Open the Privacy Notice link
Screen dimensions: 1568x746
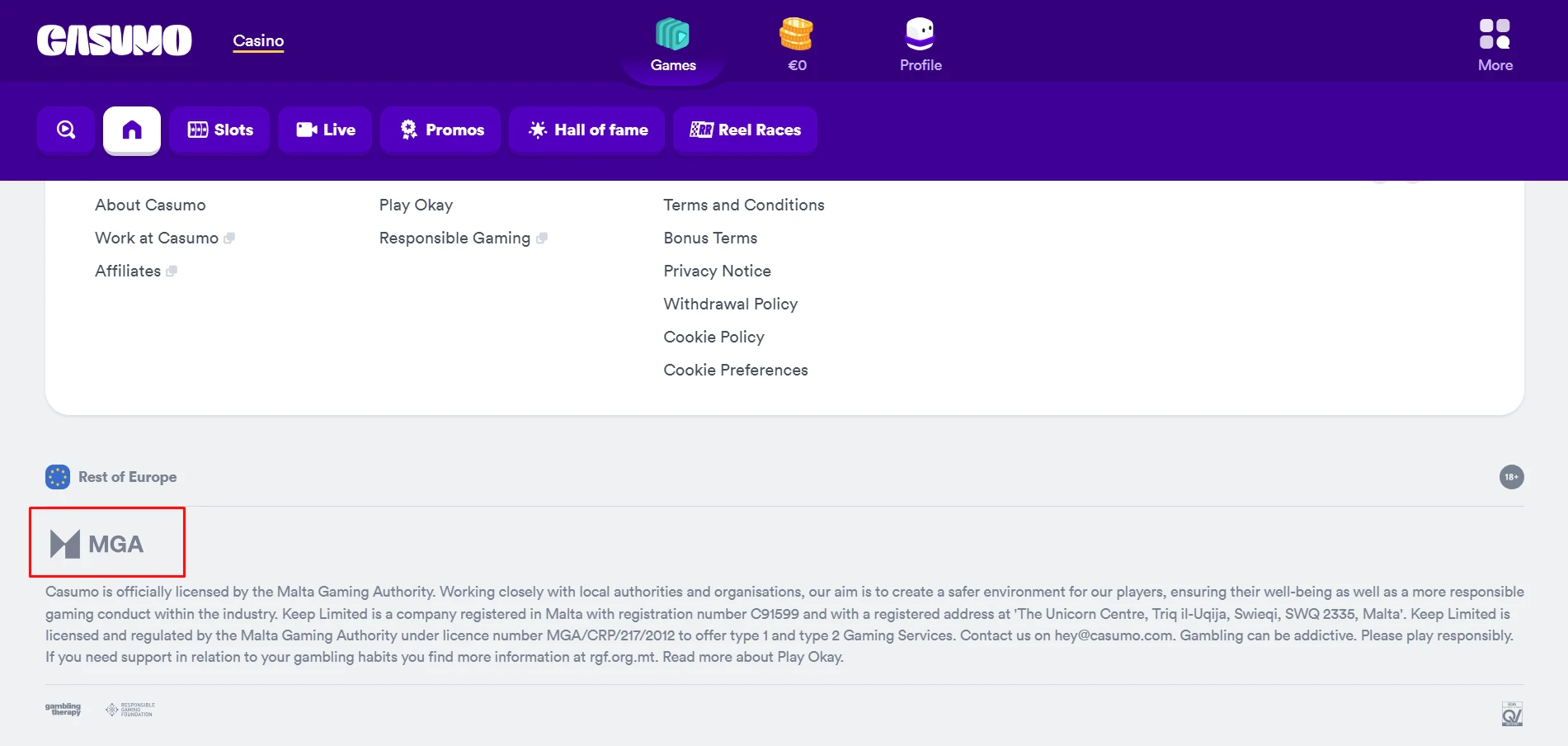(717, 271)
